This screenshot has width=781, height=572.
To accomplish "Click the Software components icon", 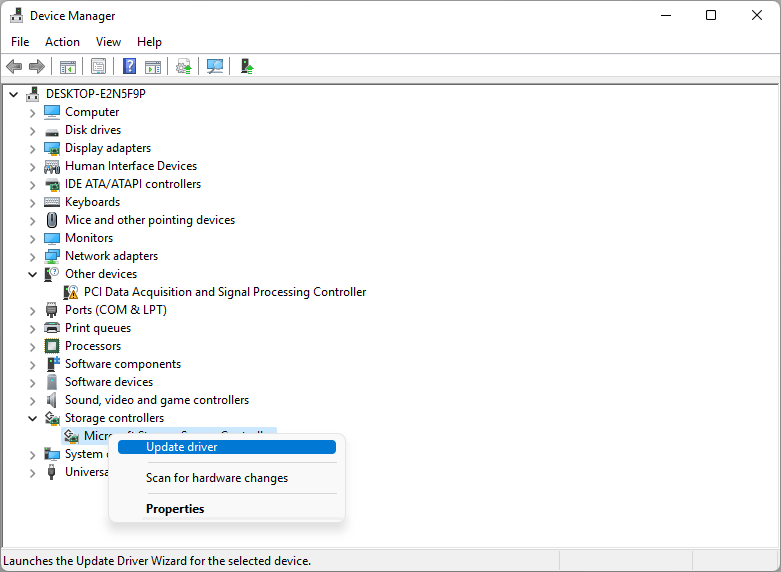I will (52, 364).
